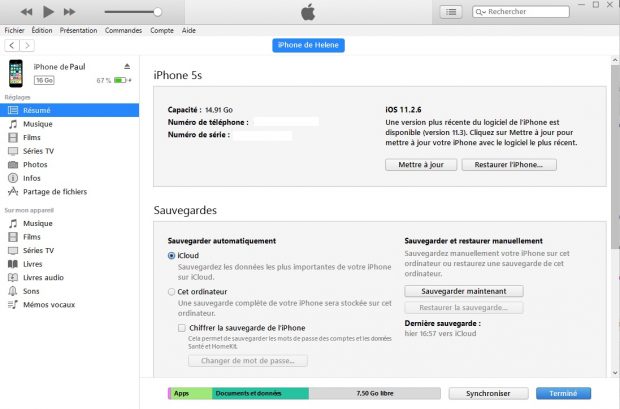Click the 16 Go capacity badge

tap(44, 80)
